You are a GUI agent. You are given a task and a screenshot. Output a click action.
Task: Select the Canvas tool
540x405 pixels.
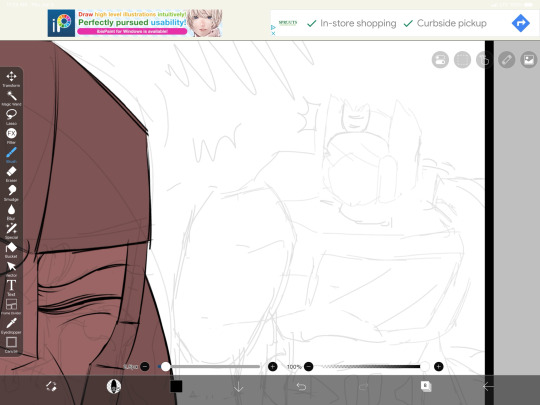click(x=11, y=345)
